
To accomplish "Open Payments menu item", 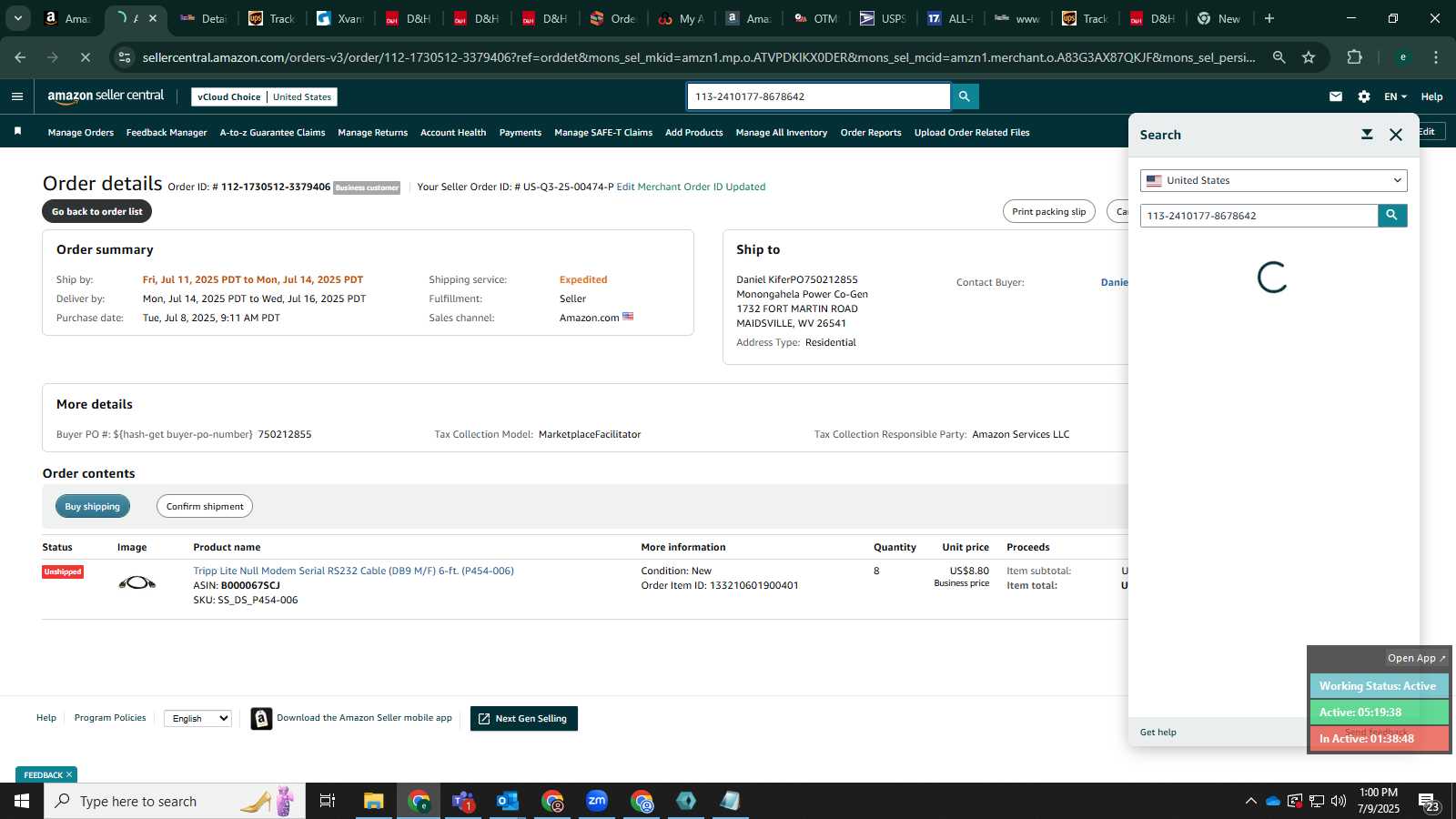I will [x=521, y=133].
